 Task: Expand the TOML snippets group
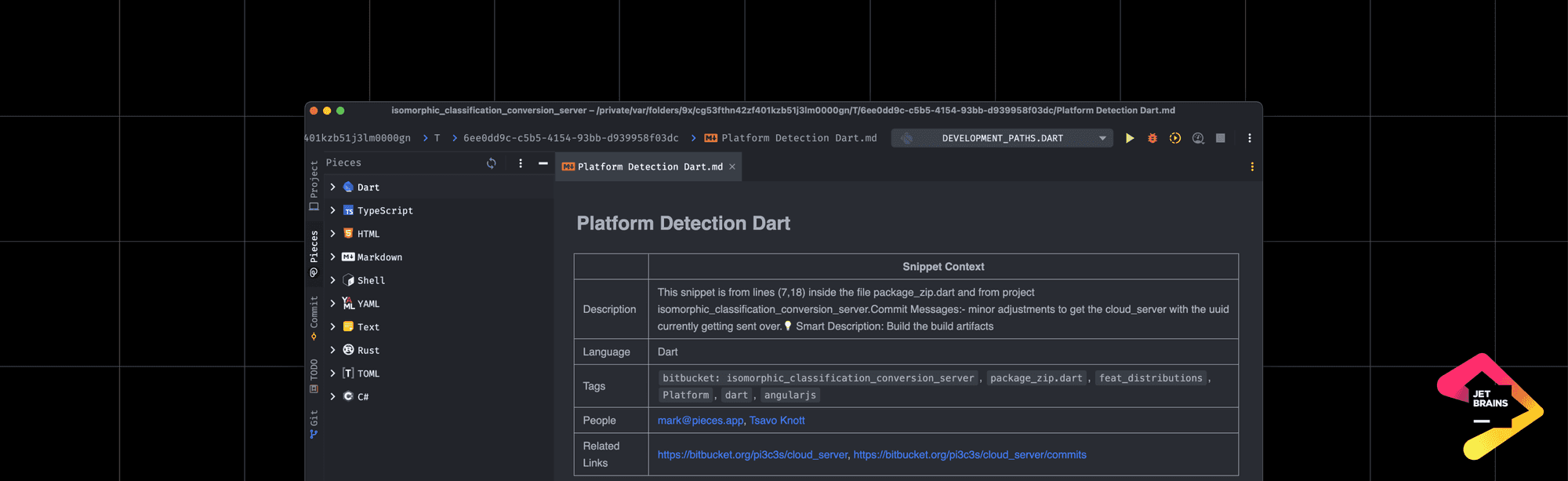[x=332, y=374]
